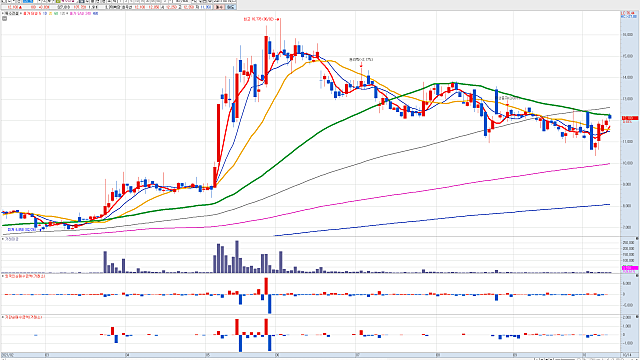
Task: Click the red current price in quote bar
Action: click(x=12, y=7)
